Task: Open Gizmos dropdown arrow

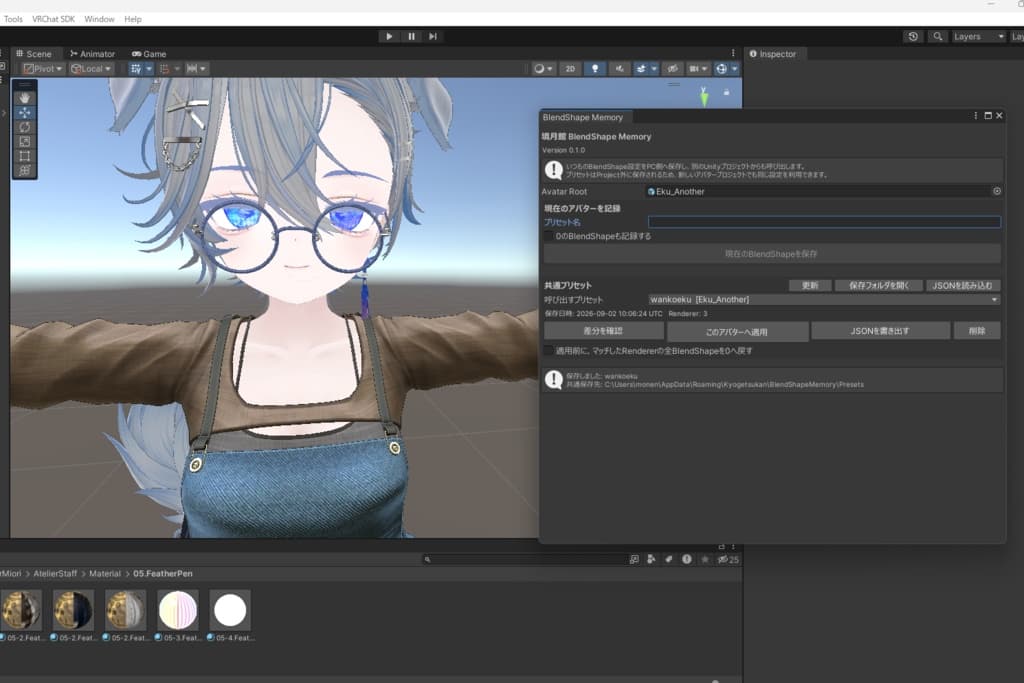Action: pyautogui.click(x=735, y=69)
